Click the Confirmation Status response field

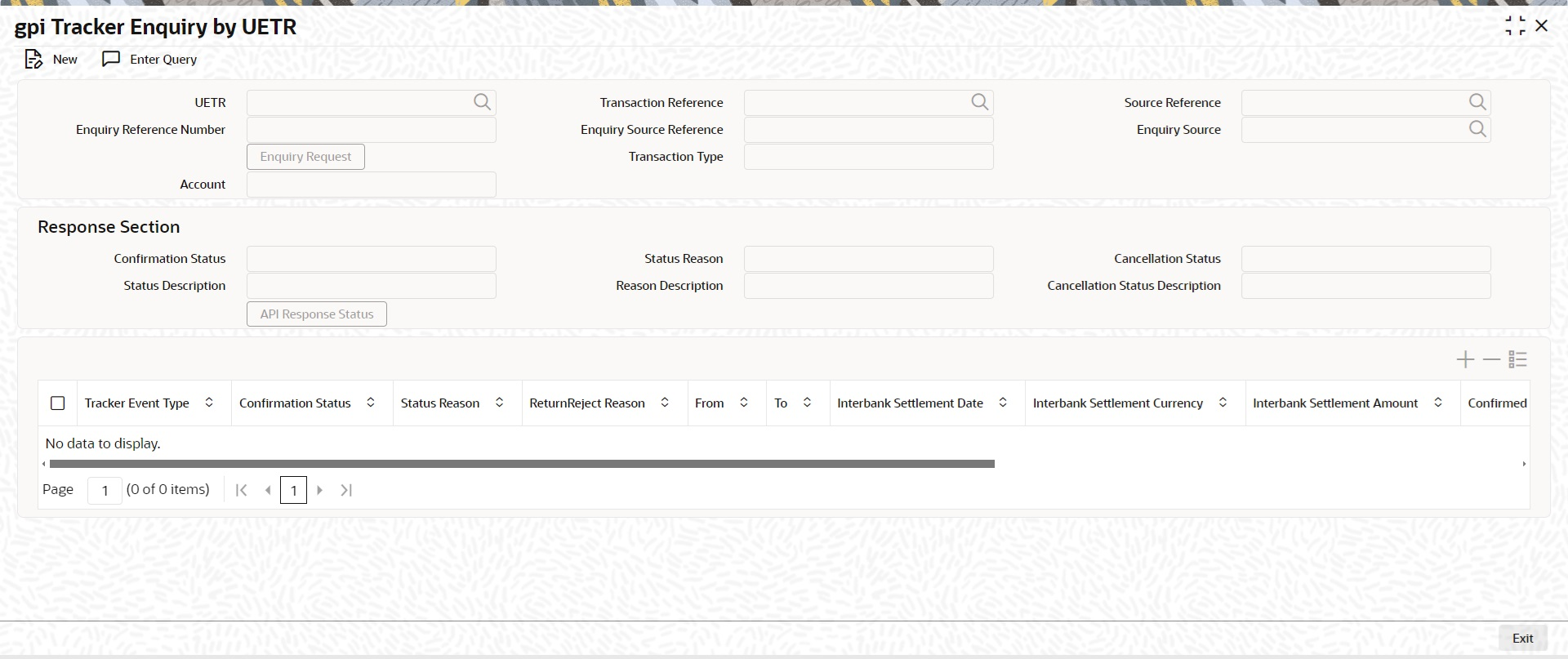click(372, 259)
